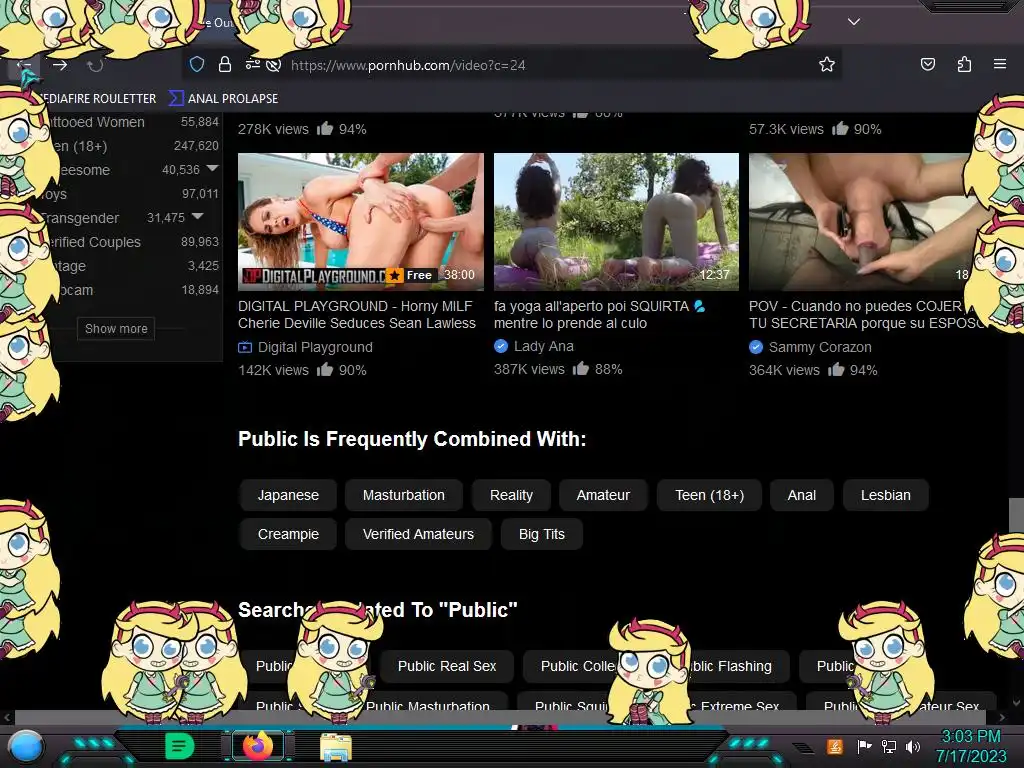Click the Verified Amateurs tag chip
The width and height of the screenshot is (1024, 768).
click(418, 534)
